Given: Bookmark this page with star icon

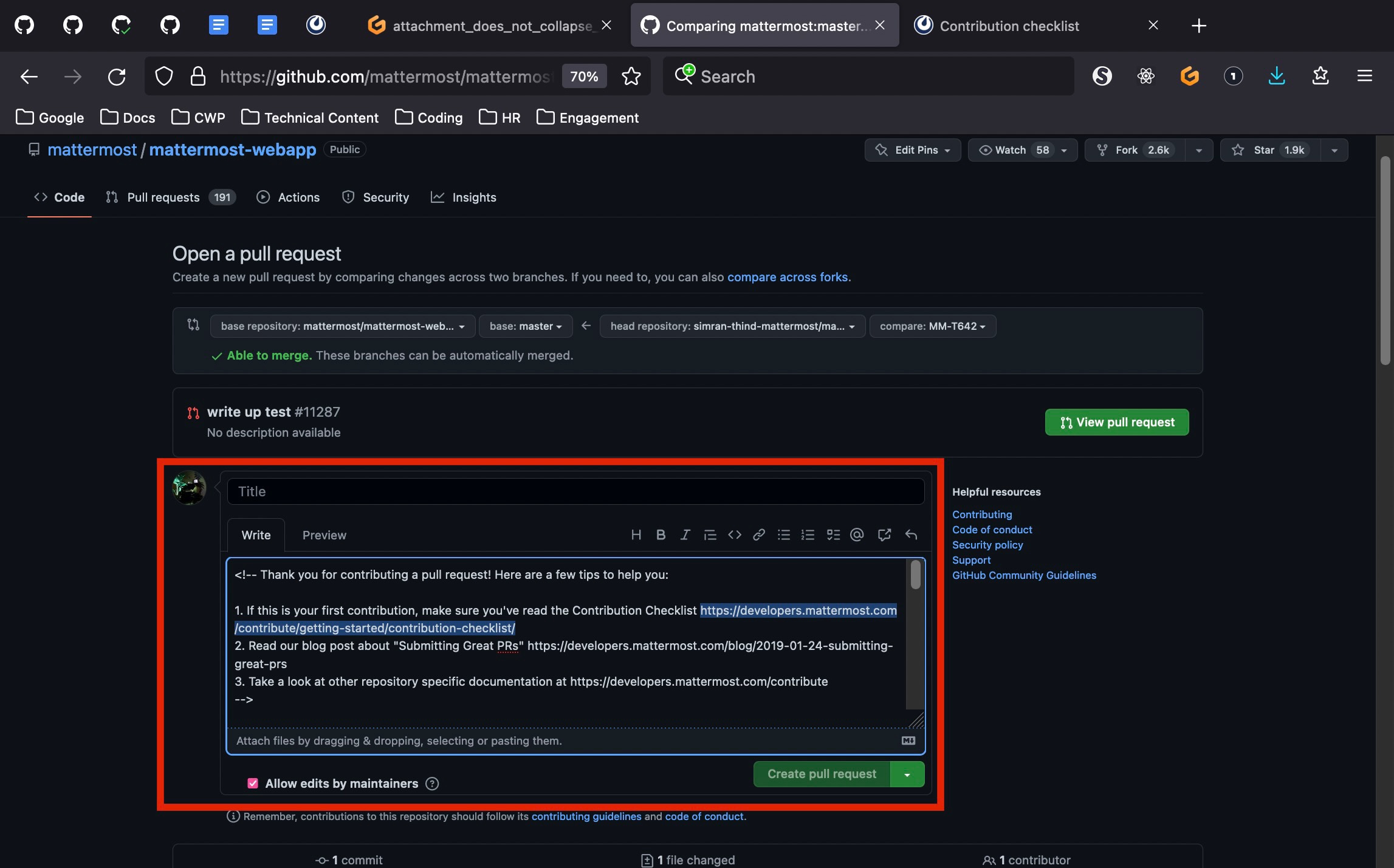Looking at the screenshot, I should tap(631, 77).
